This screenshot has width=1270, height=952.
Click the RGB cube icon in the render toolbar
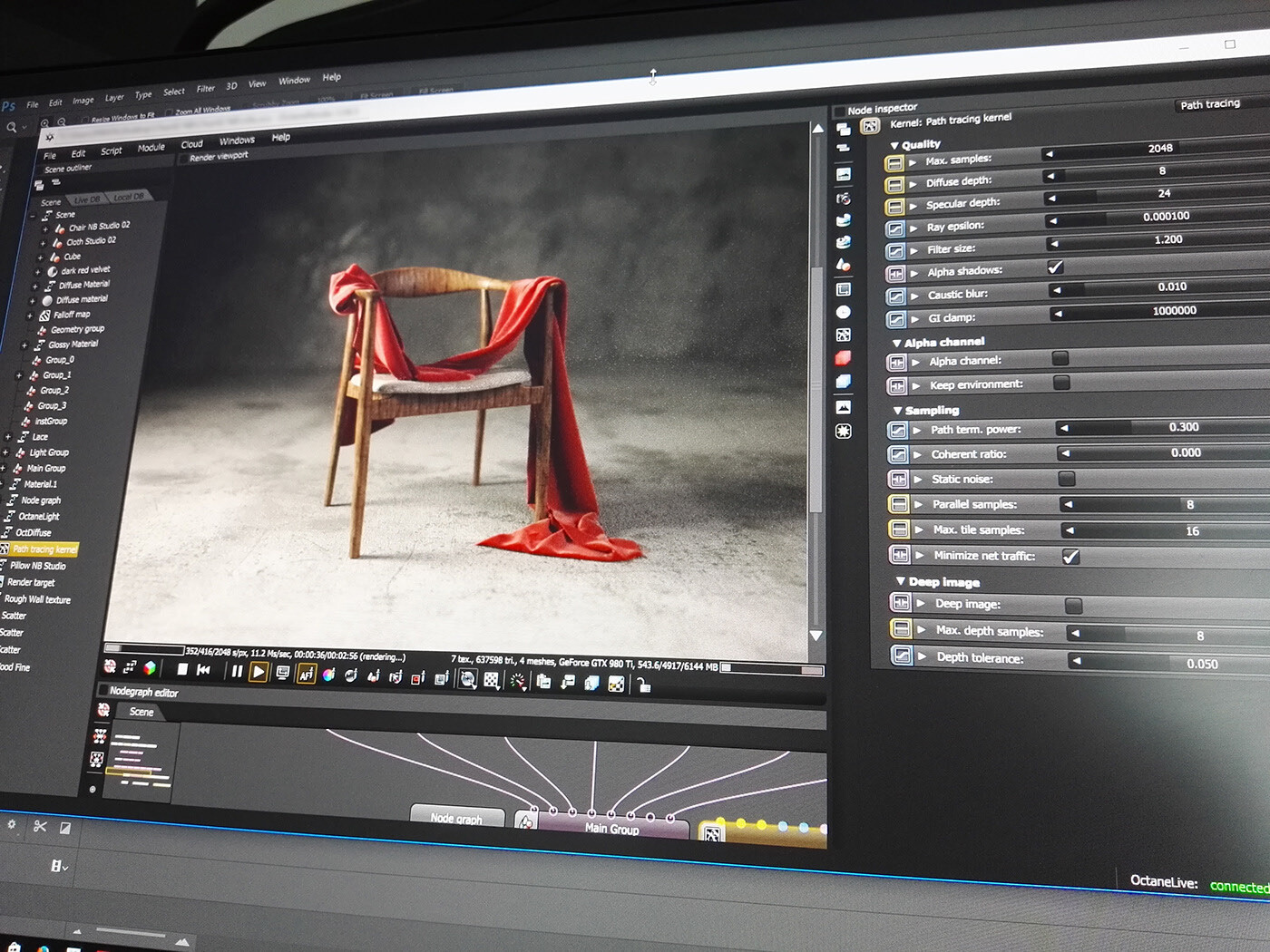[150, 668]
